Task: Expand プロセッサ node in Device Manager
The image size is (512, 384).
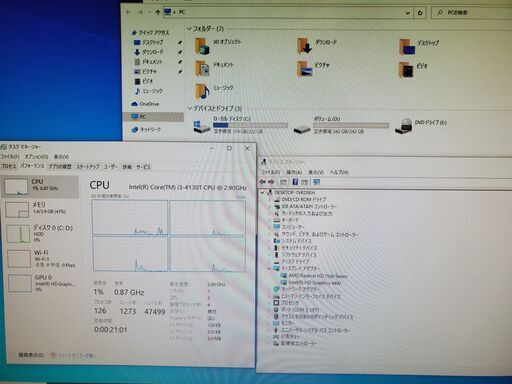Action: (270, 303)
